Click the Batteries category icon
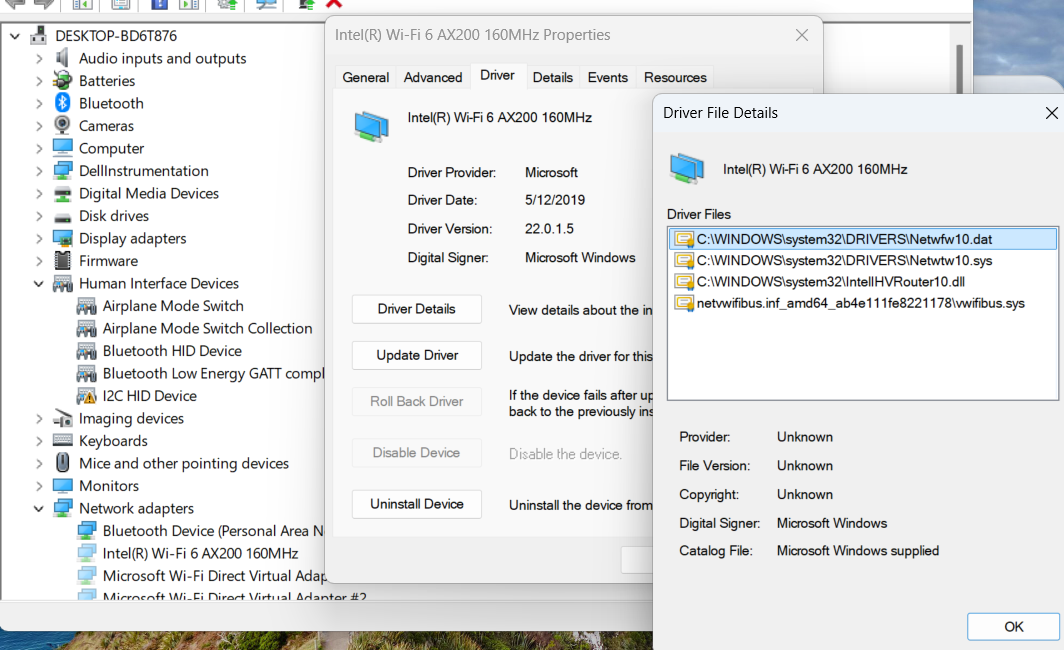This screenshot has width=1064, height=650. [62, 81]
